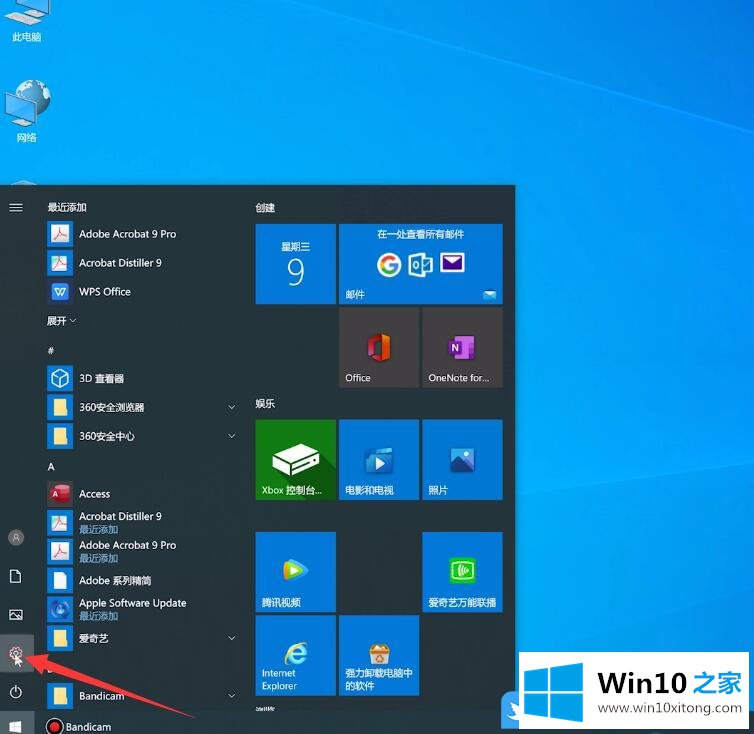Expand the 360安全中心 folder
Screen dimensions: 754x734
pos(141,436)
